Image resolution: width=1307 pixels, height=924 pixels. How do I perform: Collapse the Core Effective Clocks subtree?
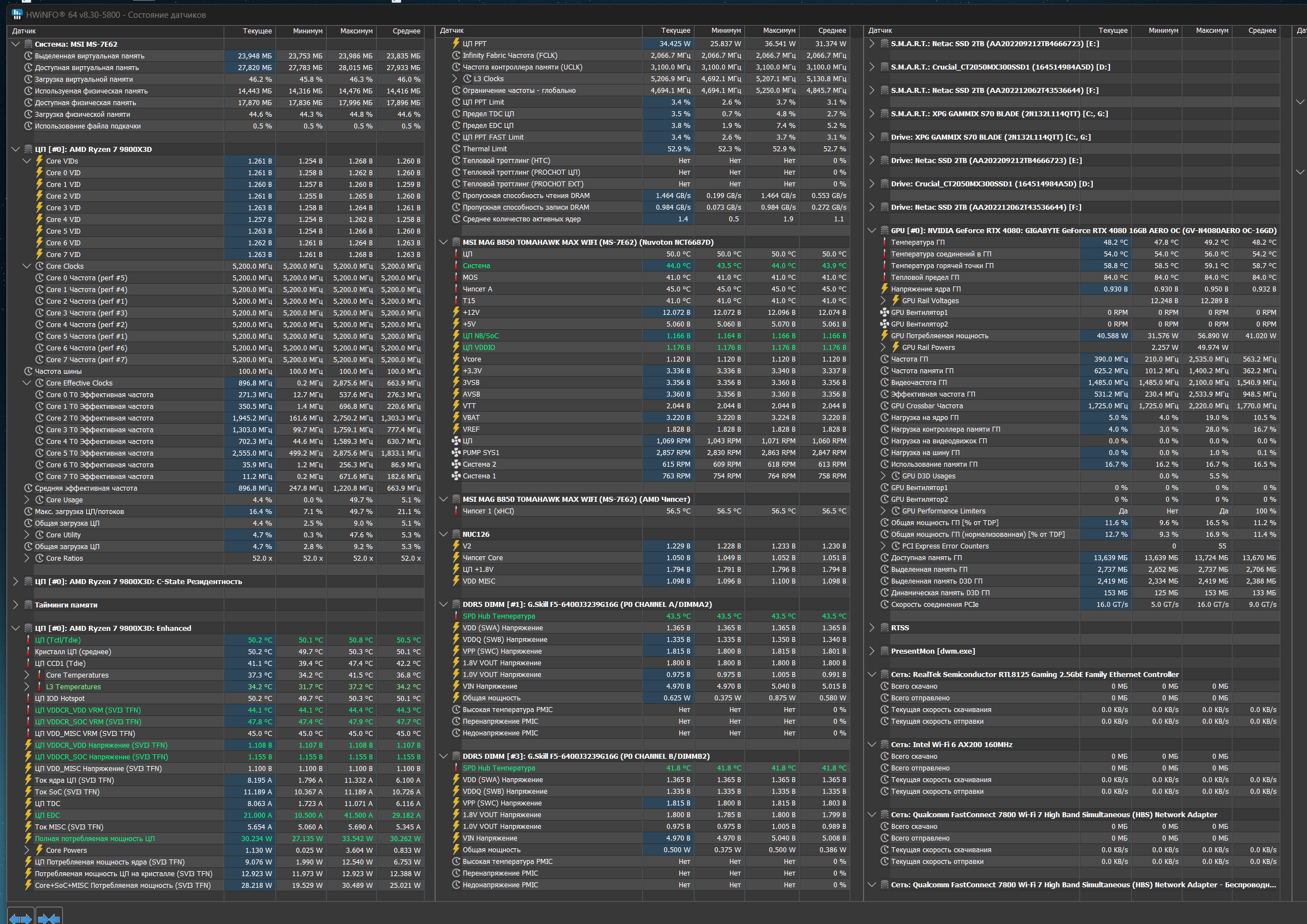coord(27,383)
